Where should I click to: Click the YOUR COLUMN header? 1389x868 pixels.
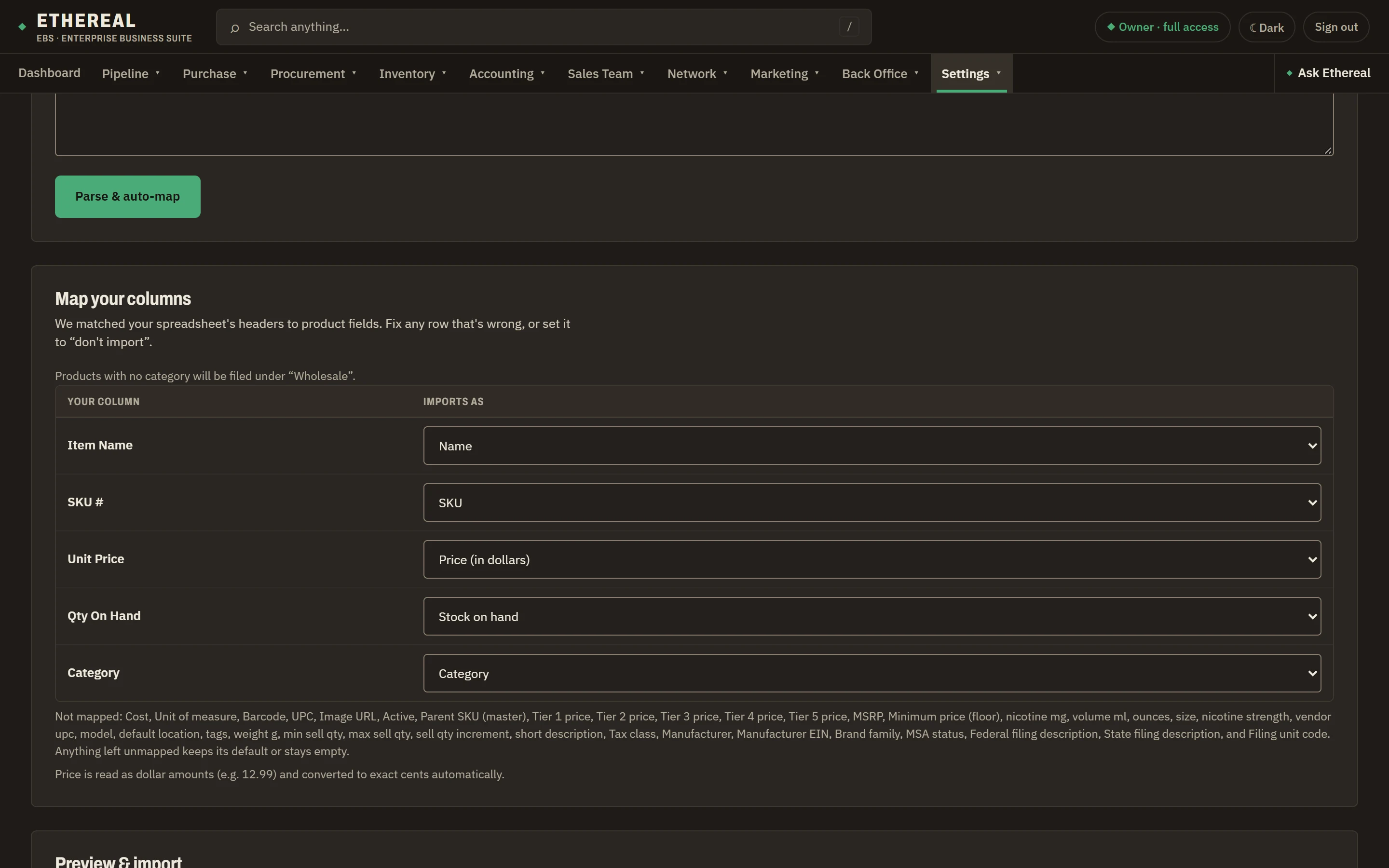pos(103,401)
